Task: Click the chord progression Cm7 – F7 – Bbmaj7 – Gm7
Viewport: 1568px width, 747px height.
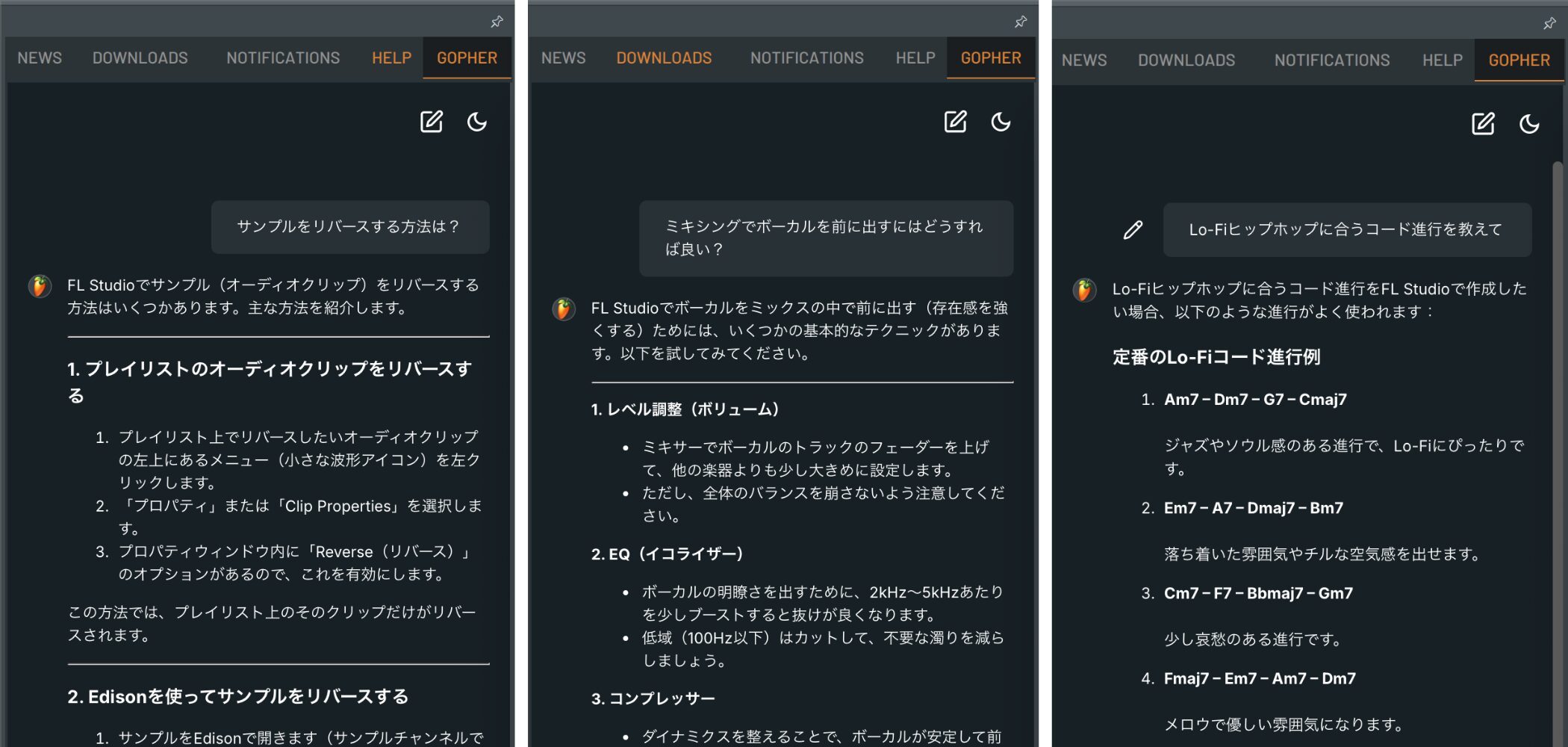Action: [1258, 593]
